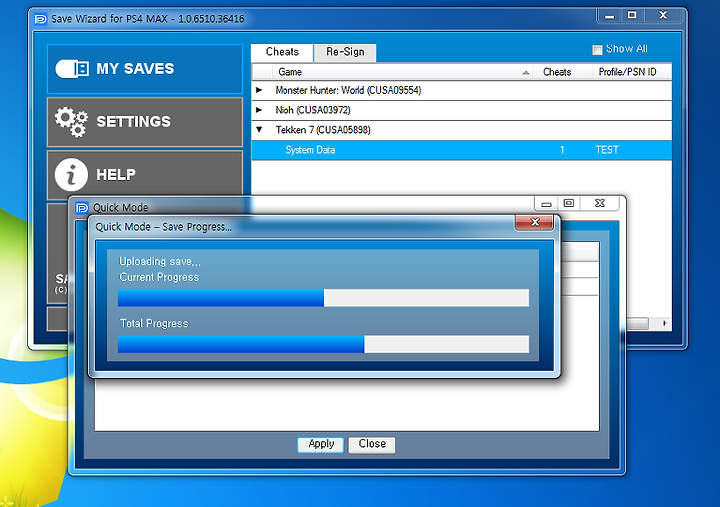This screenshot has height=507, width=720.
Task: Click the horizontal scrollbar right arrow
Action: 664,323
